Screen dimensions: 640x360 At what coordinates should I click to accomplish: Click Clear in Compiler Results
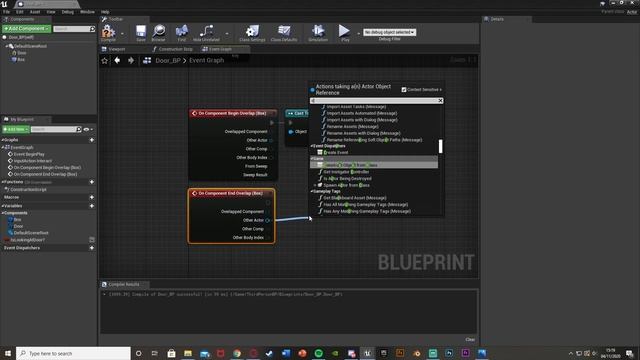tap(470, 340)
